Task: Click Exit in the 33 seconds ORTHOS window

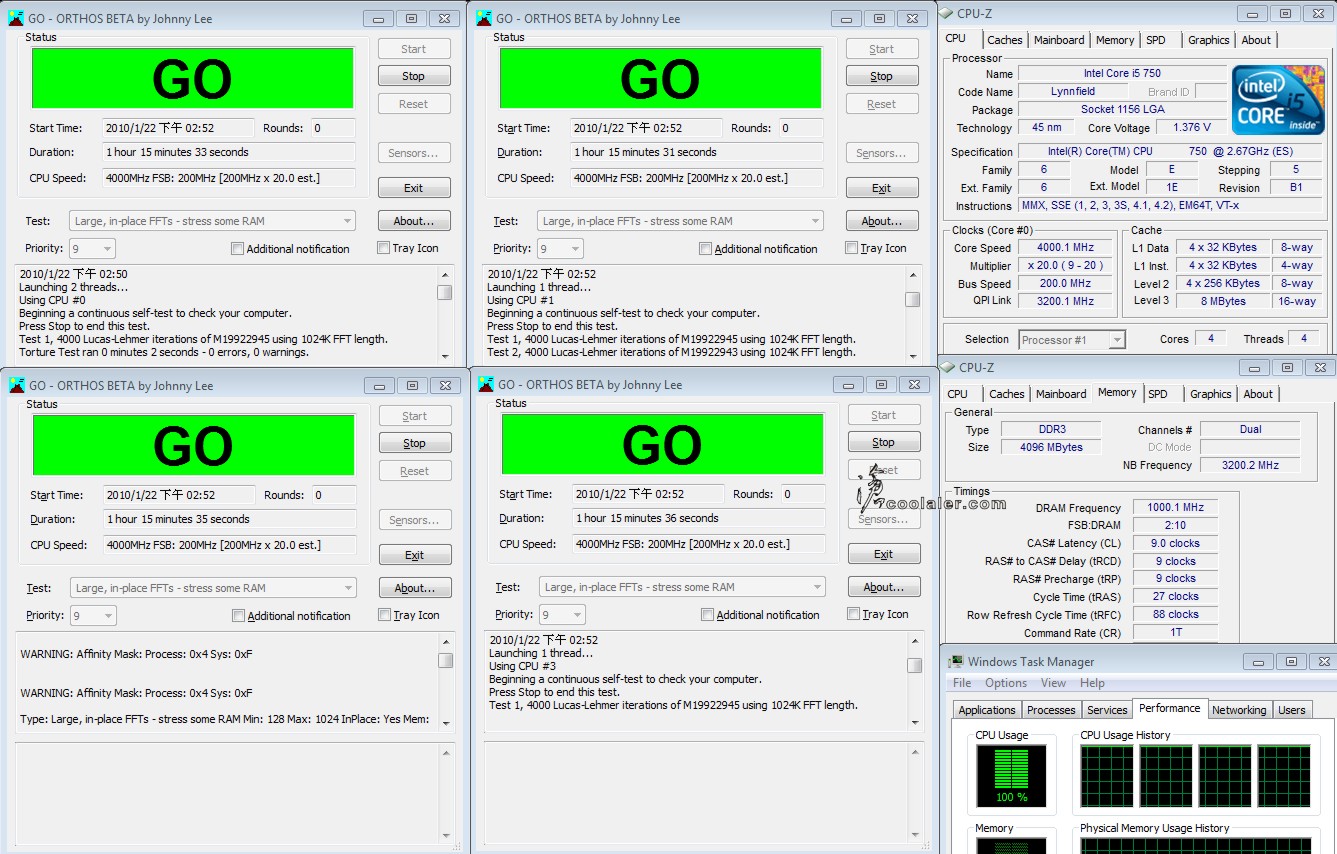Action: click(x=414, y=188)
